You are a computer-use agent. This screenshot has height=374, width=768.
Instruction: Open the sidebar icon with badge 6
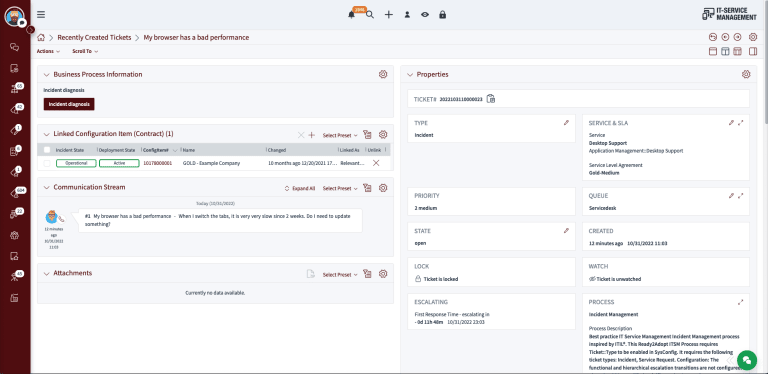tap(15, 152)
